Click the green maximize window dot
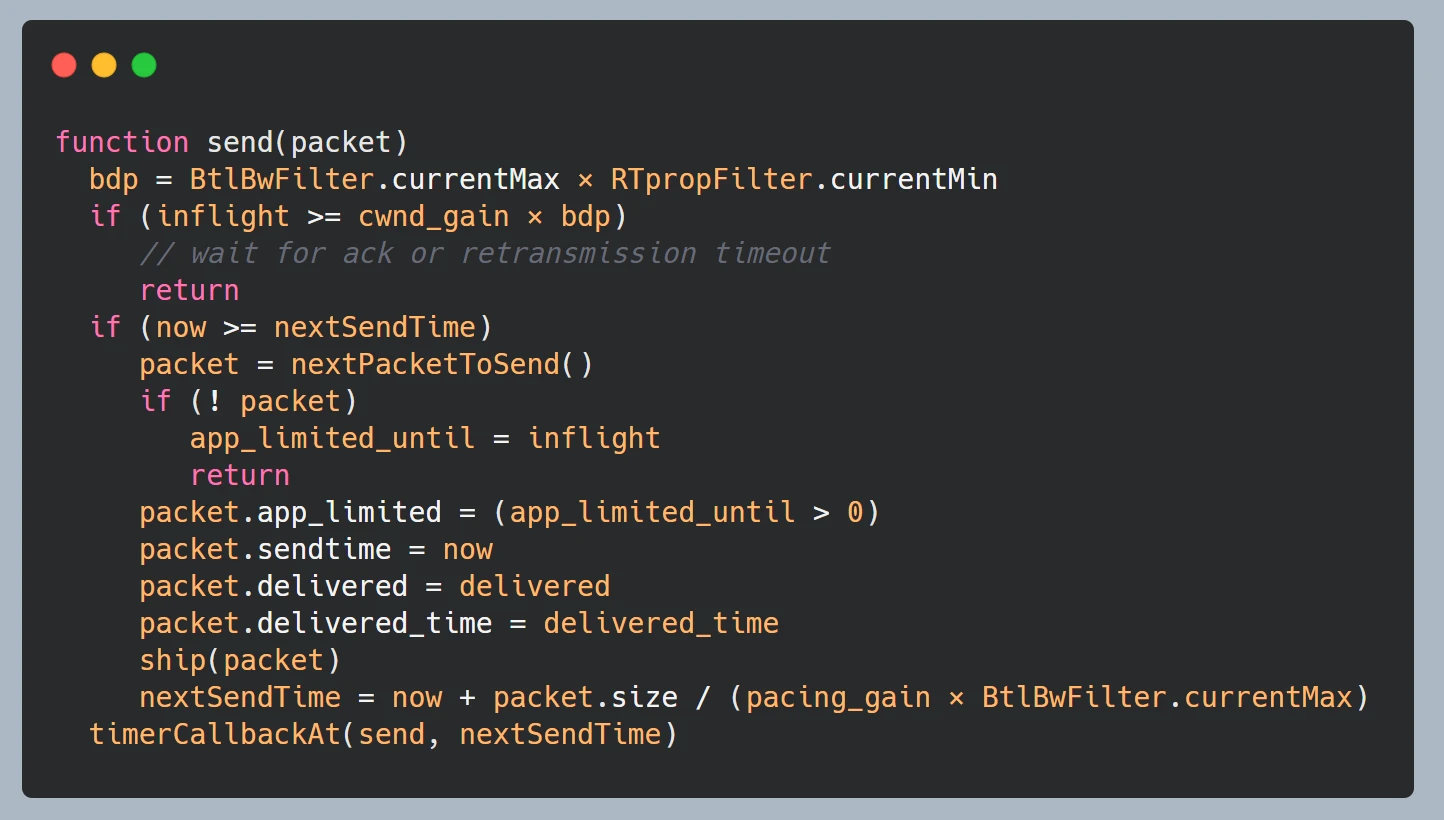 pos(144,65)
